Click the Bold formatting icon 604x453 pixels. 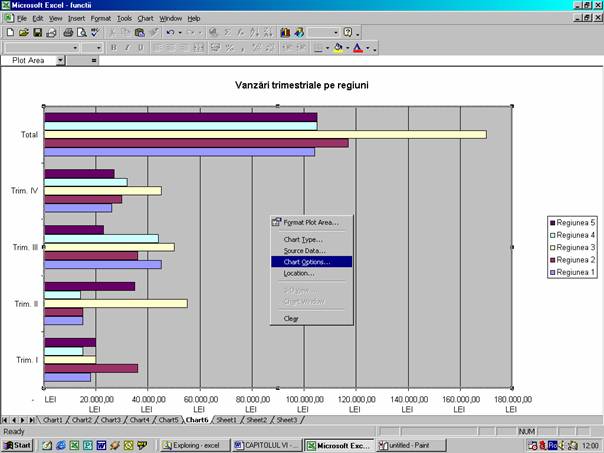pos(113,47)
